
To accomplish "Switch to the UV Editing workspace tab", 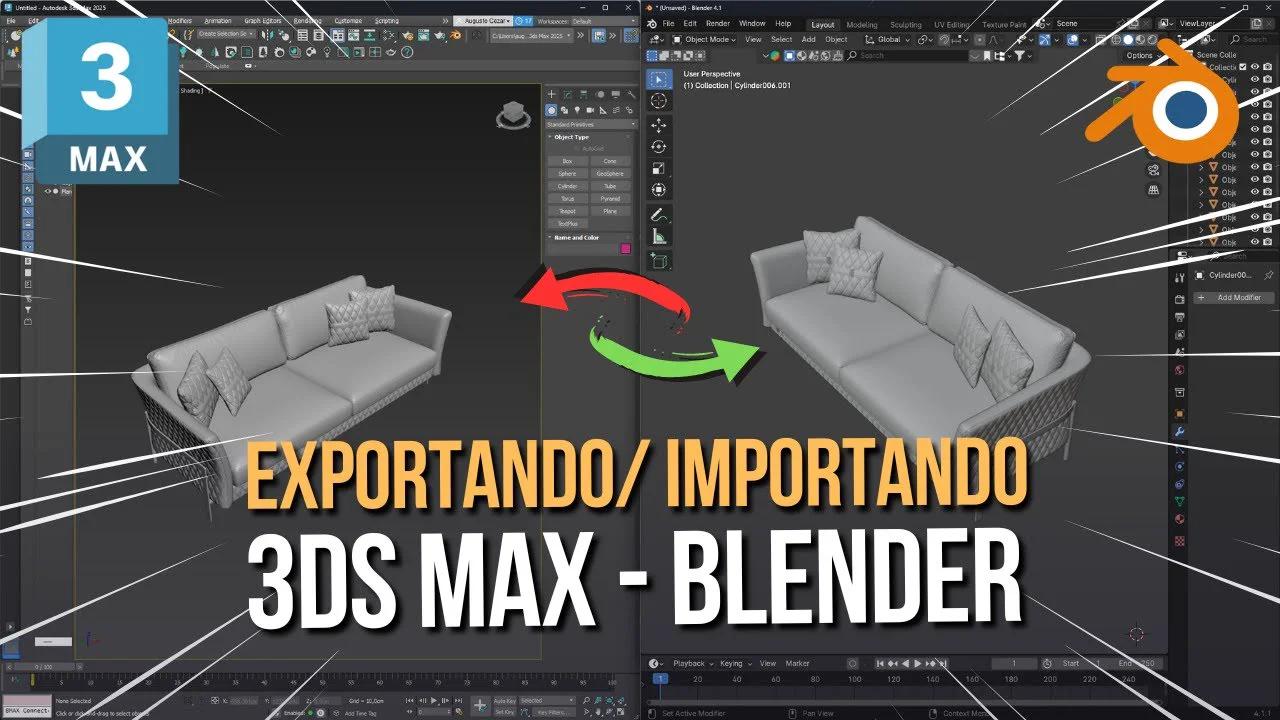I will click(951, 24).
